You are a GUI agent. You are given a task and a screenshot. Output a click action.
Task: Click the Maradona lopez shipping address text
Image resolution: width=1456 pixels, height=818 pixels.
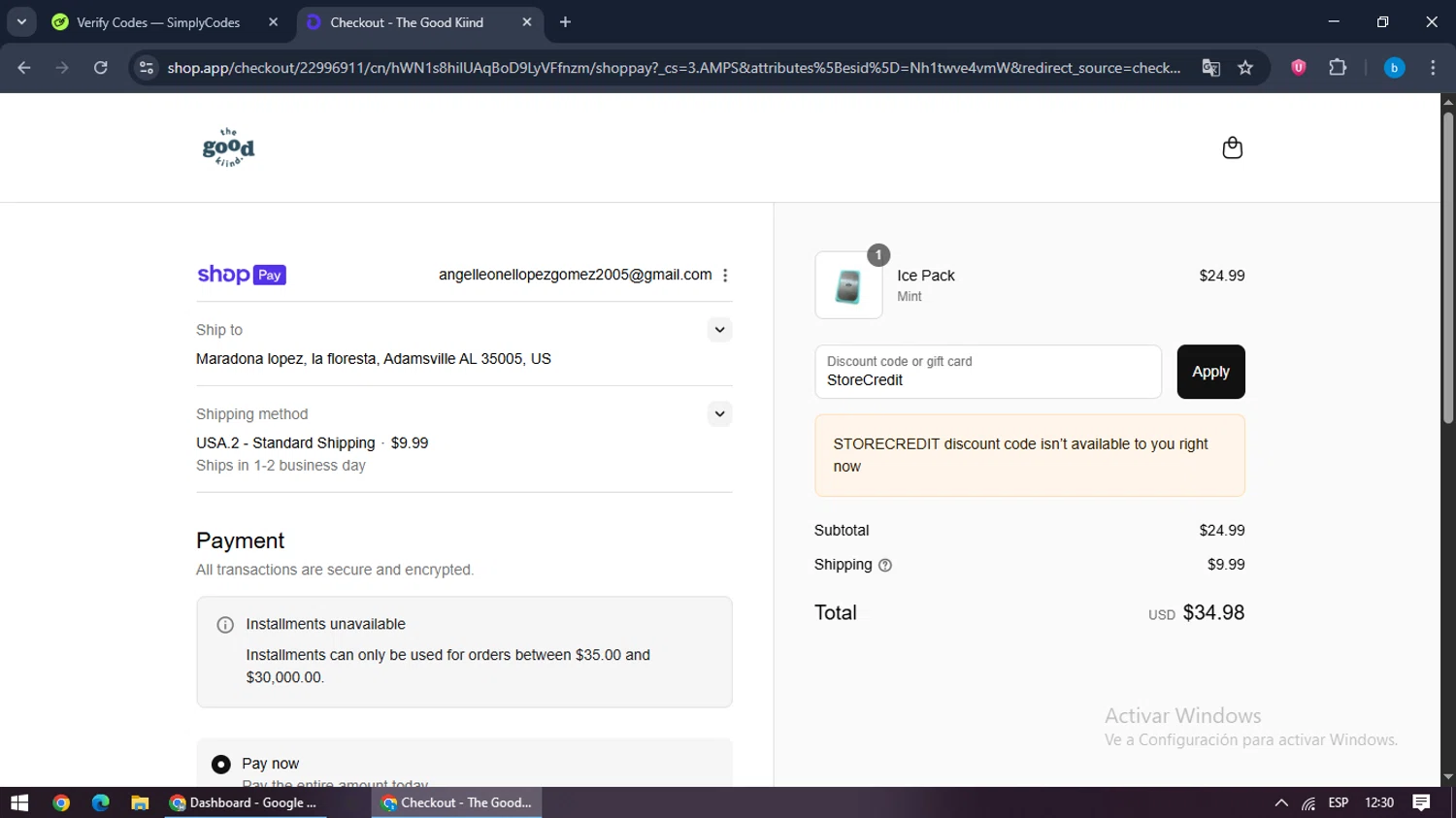click(374, 359)
